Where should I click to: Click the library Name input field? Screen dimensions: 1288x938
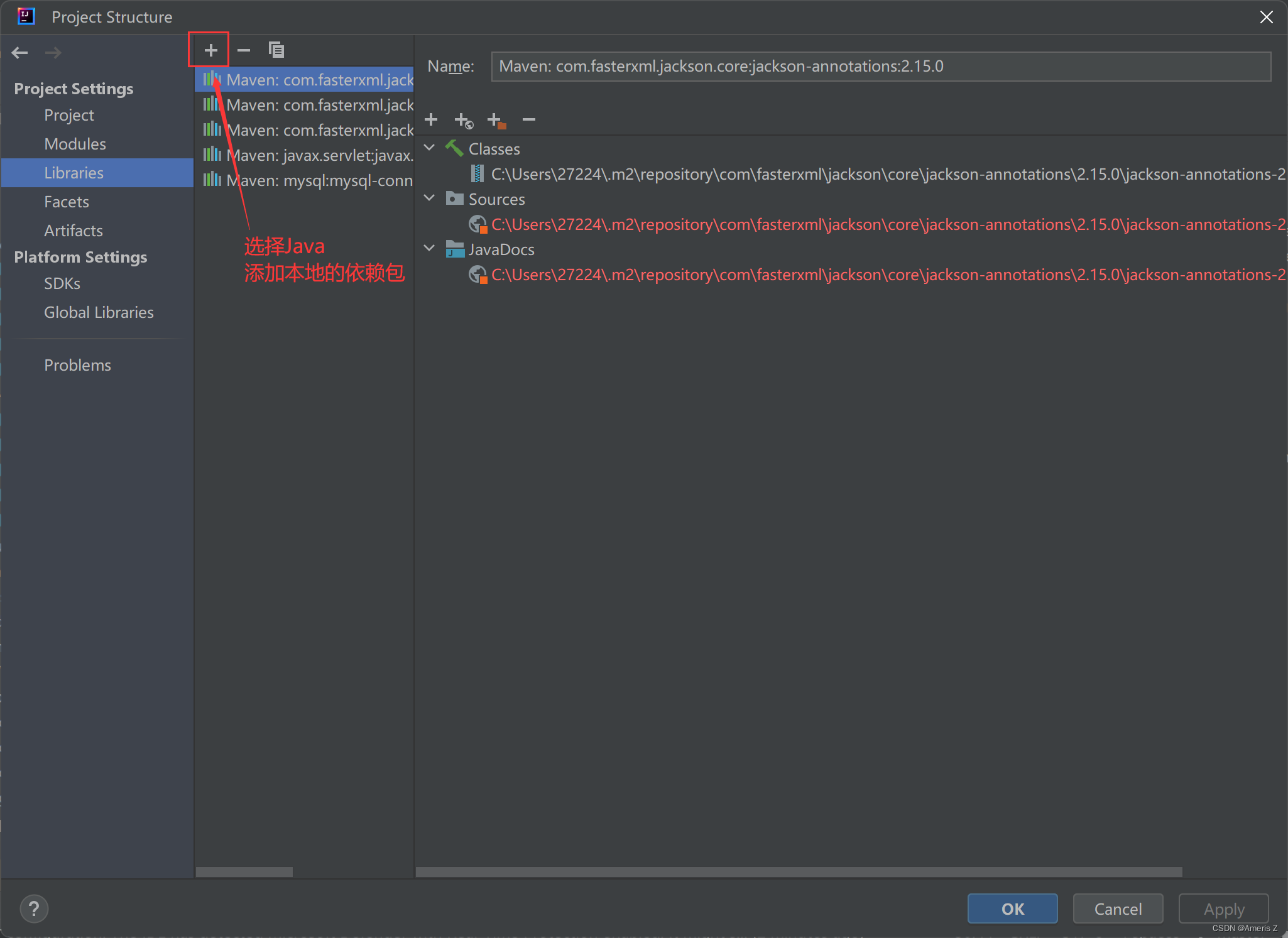tap(880, 67)
